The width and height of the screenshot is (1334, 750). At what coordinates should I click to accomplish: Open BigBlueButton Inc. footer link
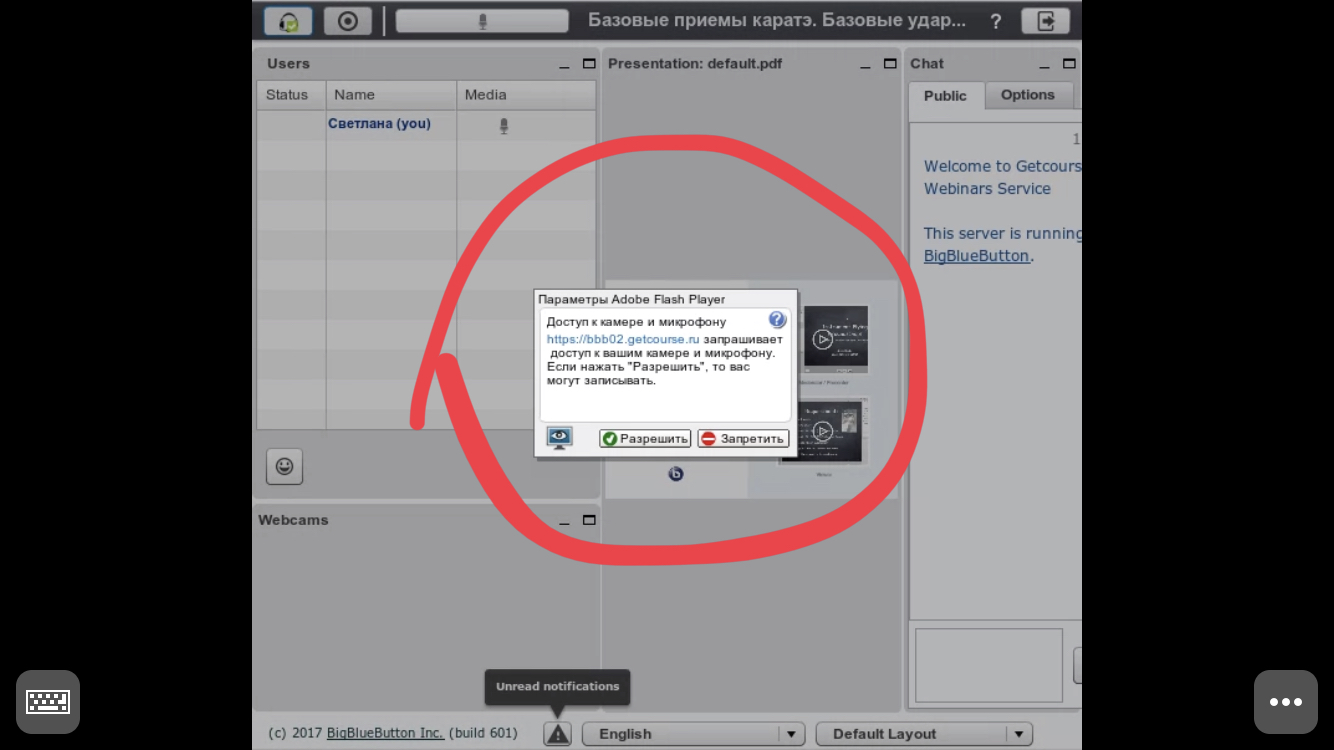[385, 733]
